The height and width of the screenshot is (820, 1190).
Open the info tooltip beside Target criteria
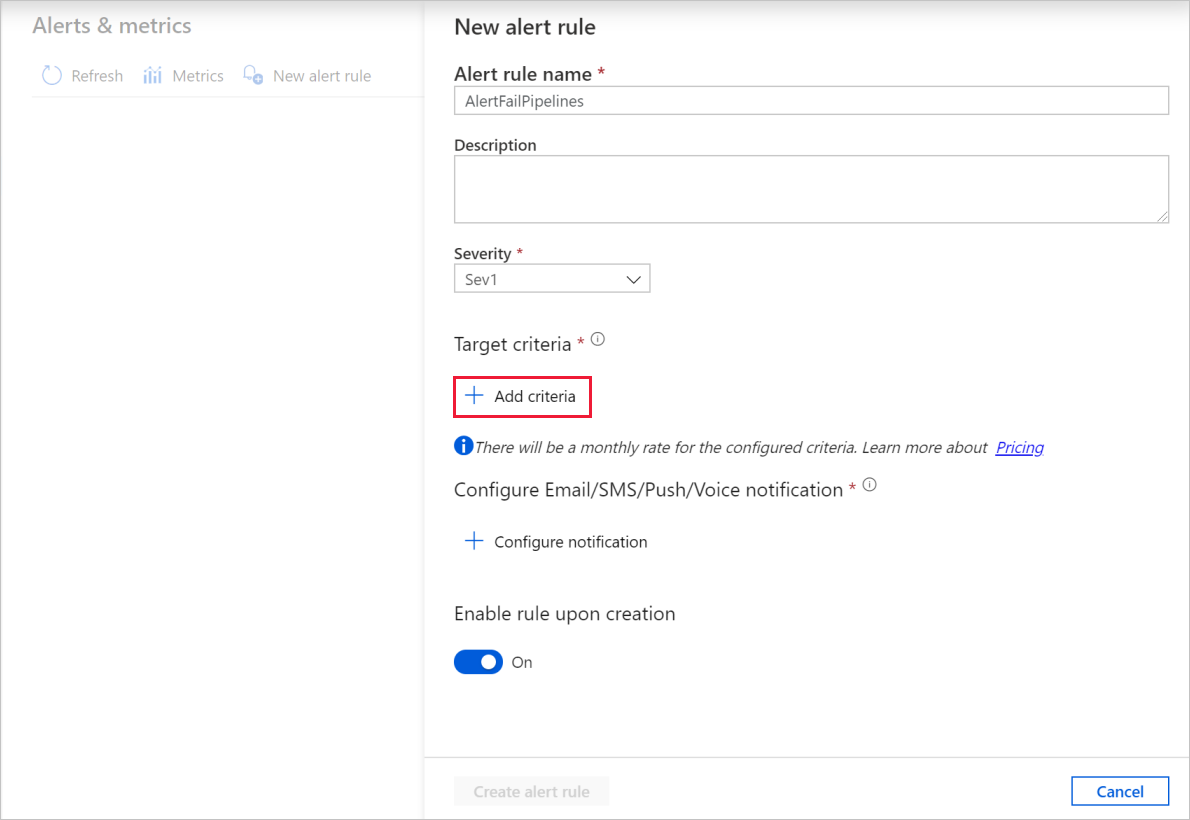pos(597,339)
